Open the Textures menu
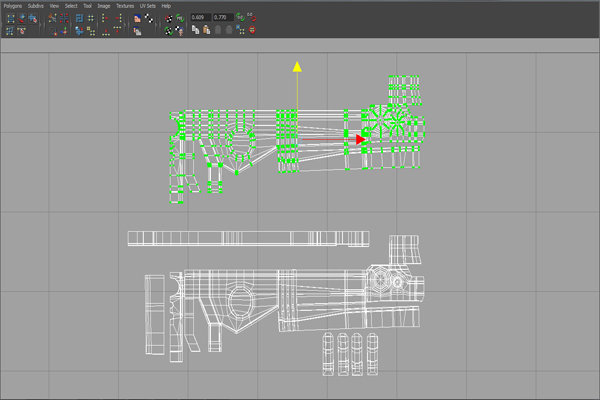600x400 pixels. pos(125,6)
